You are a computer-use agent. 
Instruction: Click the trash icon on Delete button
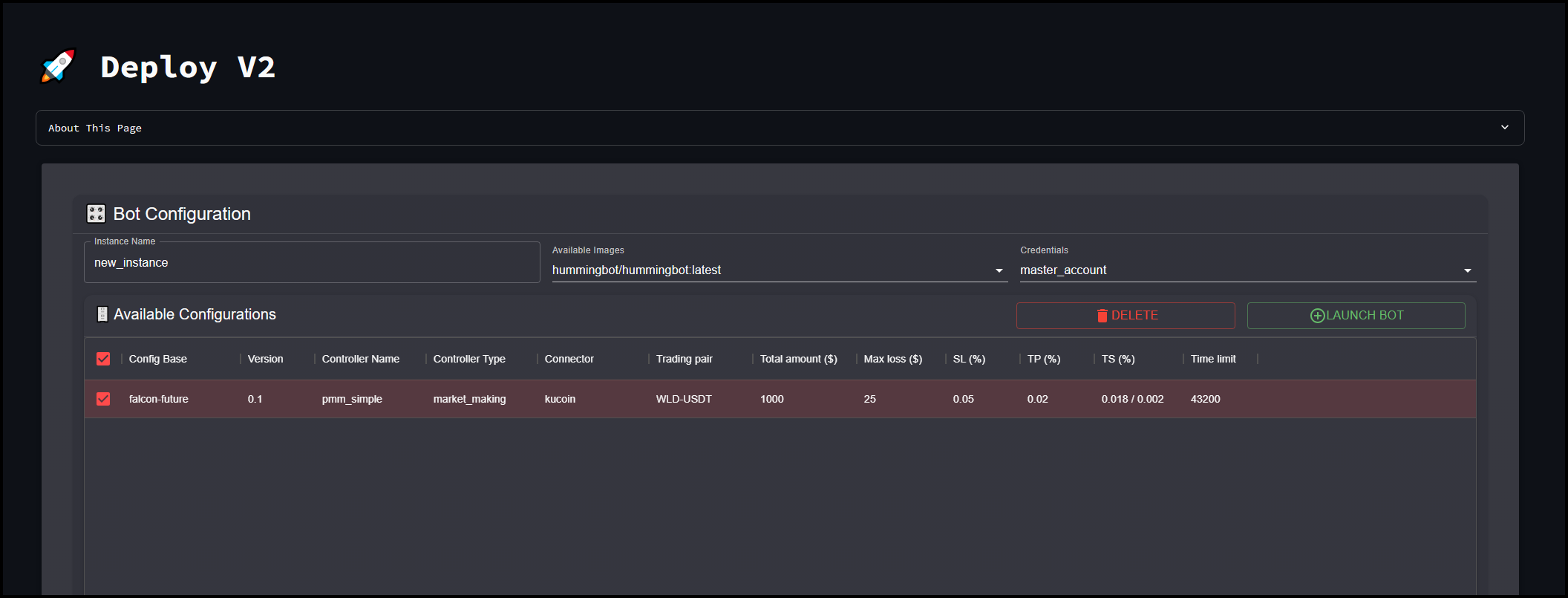tap(1102, 316)
